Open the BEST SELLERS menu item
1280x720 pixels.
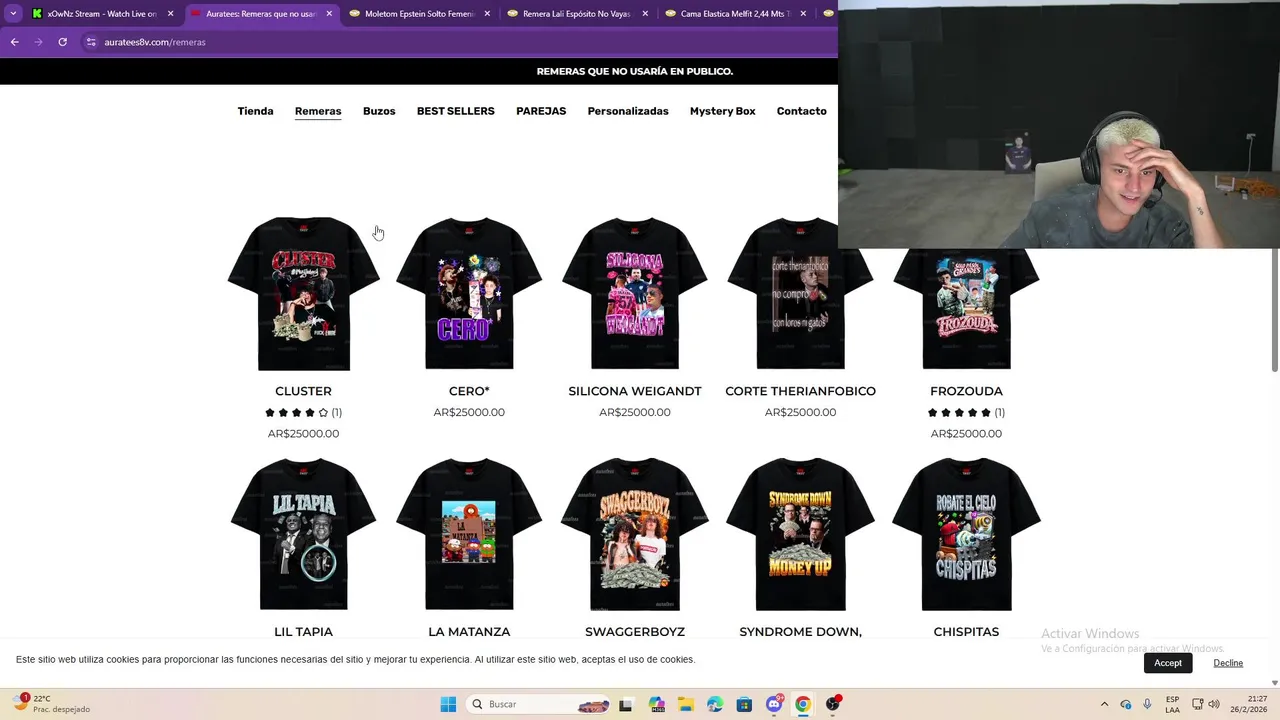pos(455,111)
